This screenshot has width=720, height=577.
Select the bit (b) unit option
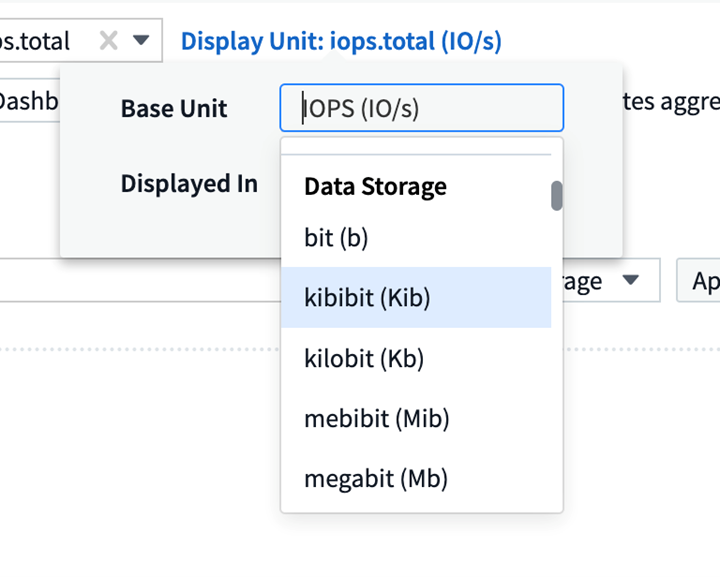(336, 237)
